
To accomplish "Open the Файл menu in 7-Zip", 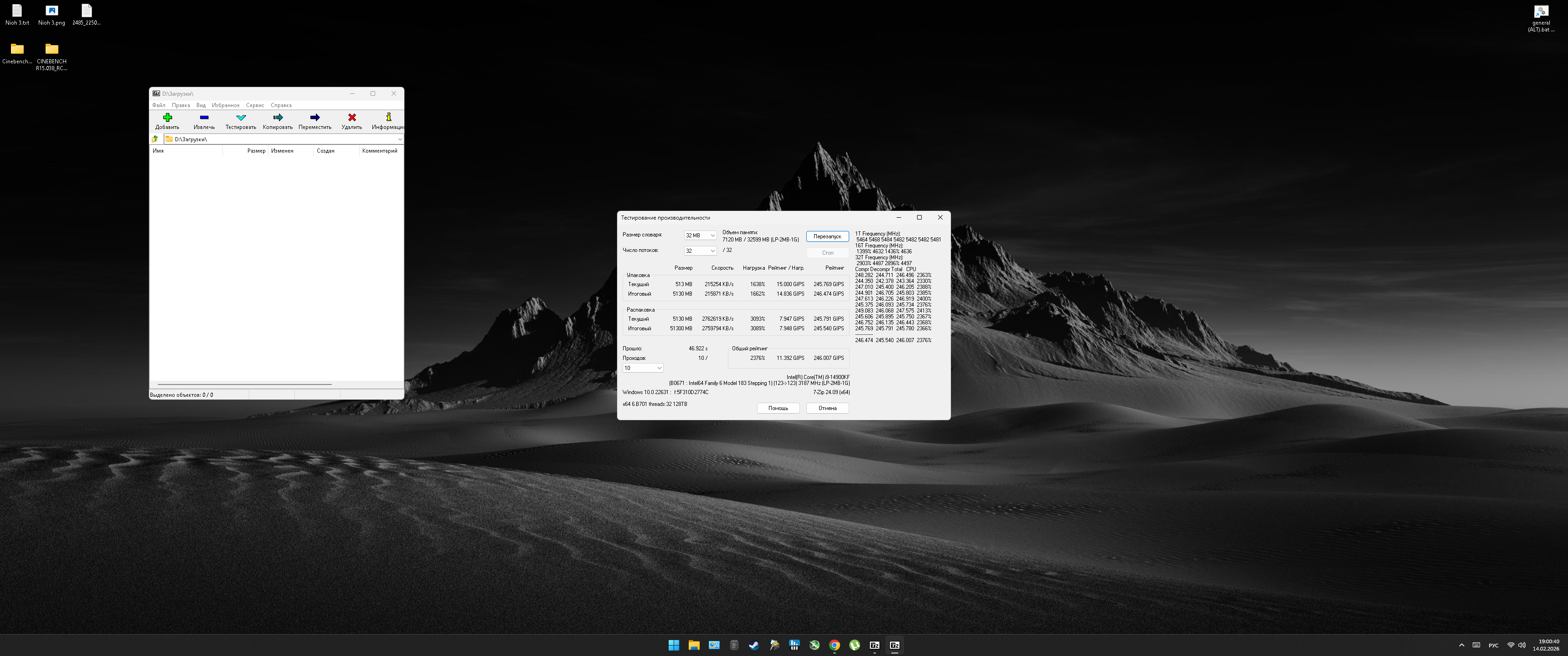I will pyautogui.click(x=158, y=105).
